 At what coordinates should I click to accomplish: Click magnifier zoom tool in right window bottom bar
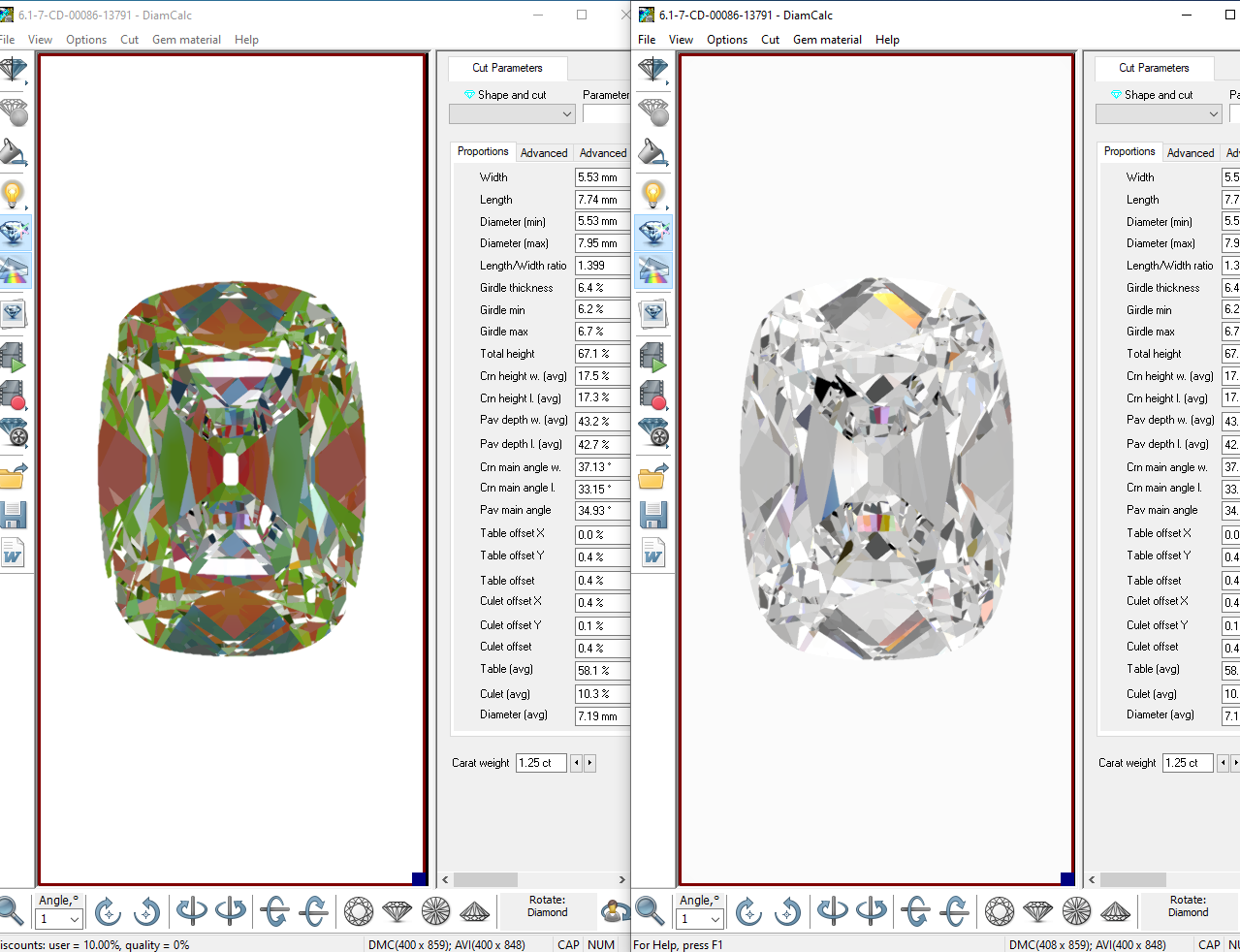pyautogui.click(x=650, y=911)
